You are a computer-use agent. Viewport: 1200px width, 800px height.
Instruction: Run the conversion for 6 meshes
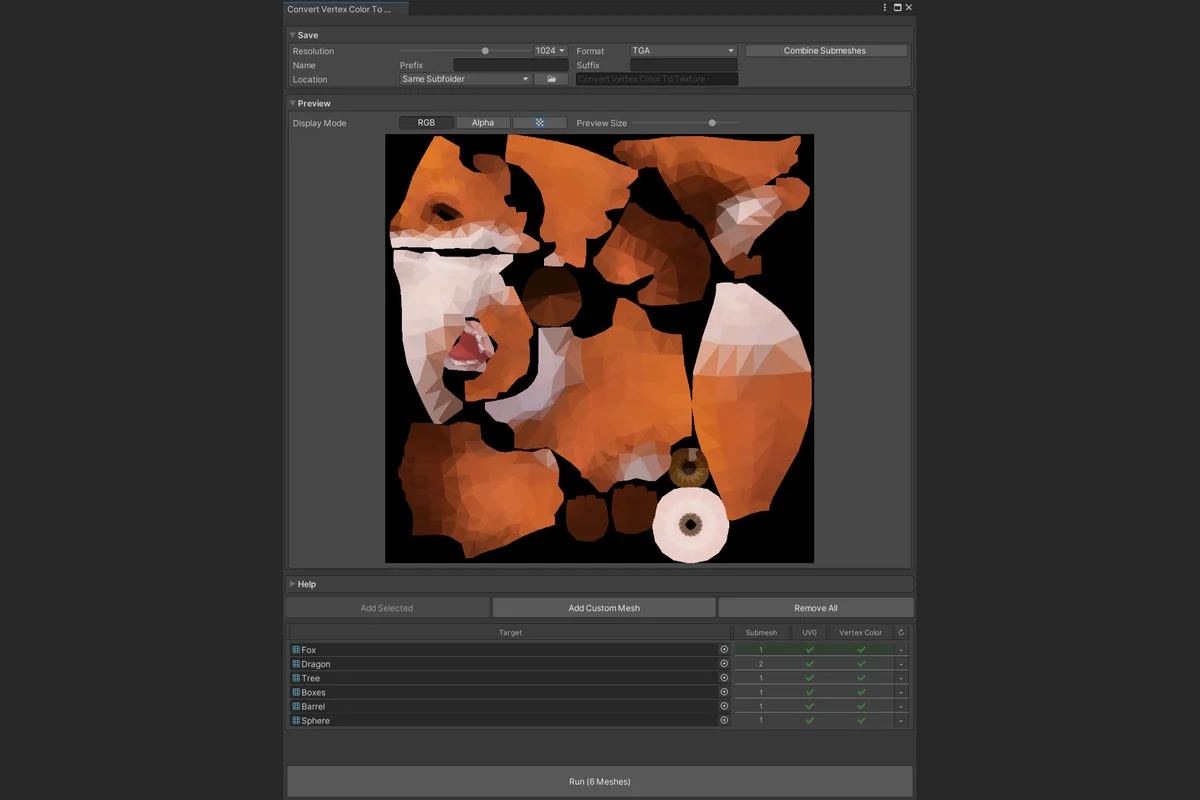click(x=599, y=781)
